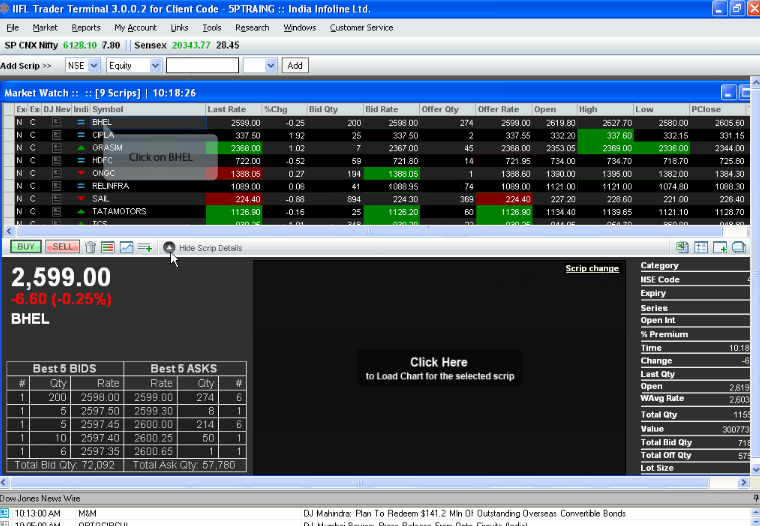Click the delete scrip trash icon
The width and height of the screenshot is (760, 526).
pos(91,247)
